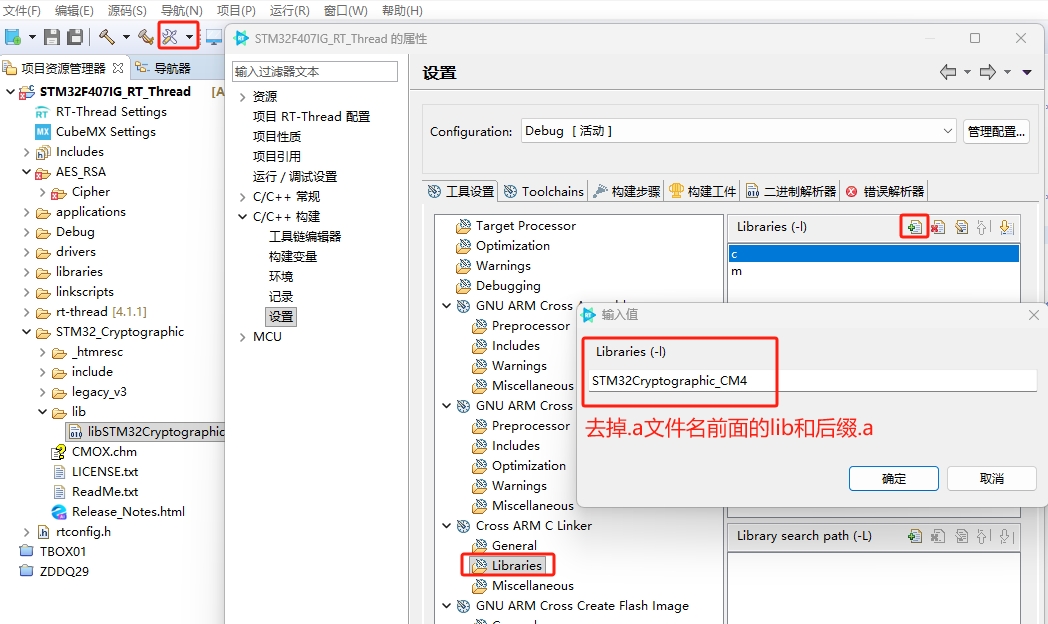Image resolution: width=1048 pixels, height=624 pixels.
Task: Select 设置 under C/C++ 构建
Action: click(281, 317)
